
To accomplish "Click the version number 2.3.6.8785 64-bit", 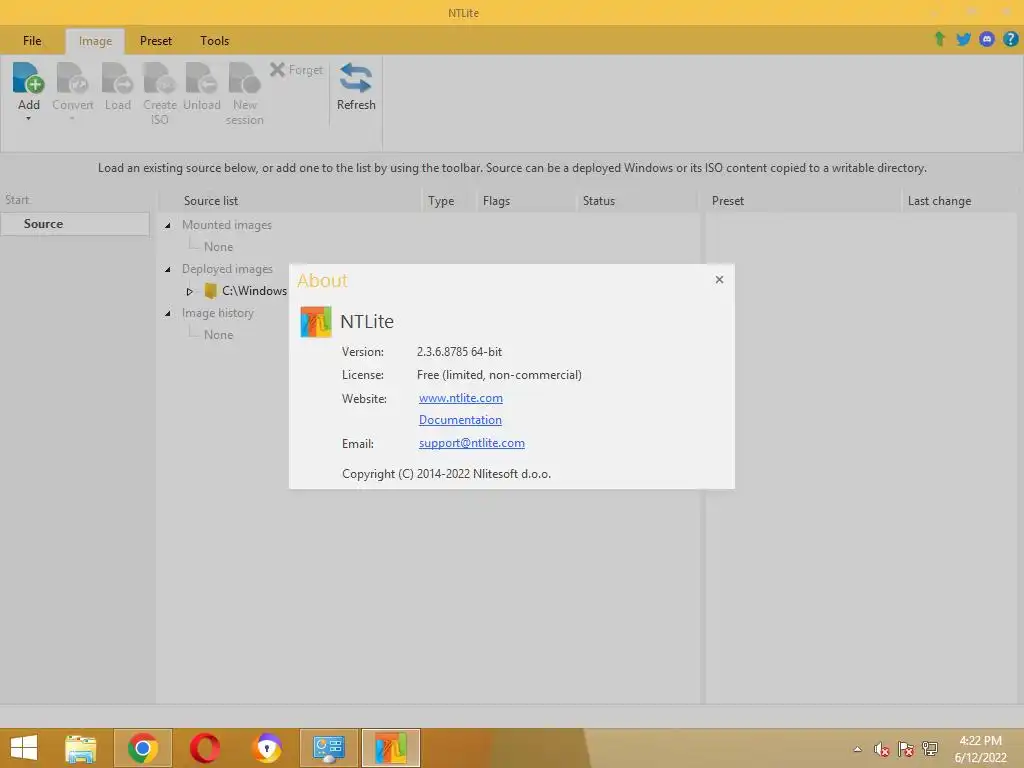I will pos(459,351).
